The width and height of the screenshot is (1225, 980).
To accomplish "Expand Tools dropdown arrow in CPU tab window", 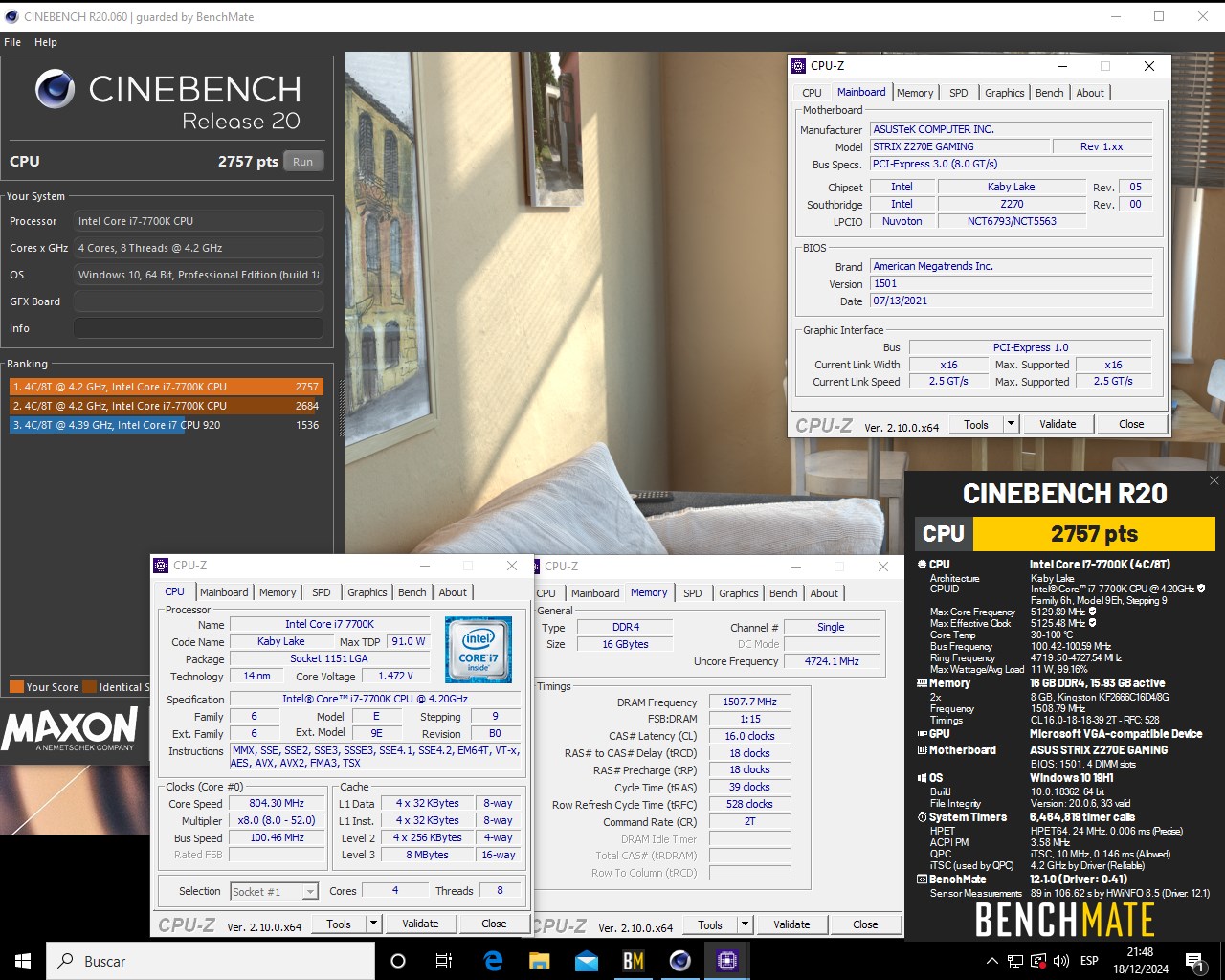I will [374, 924].
